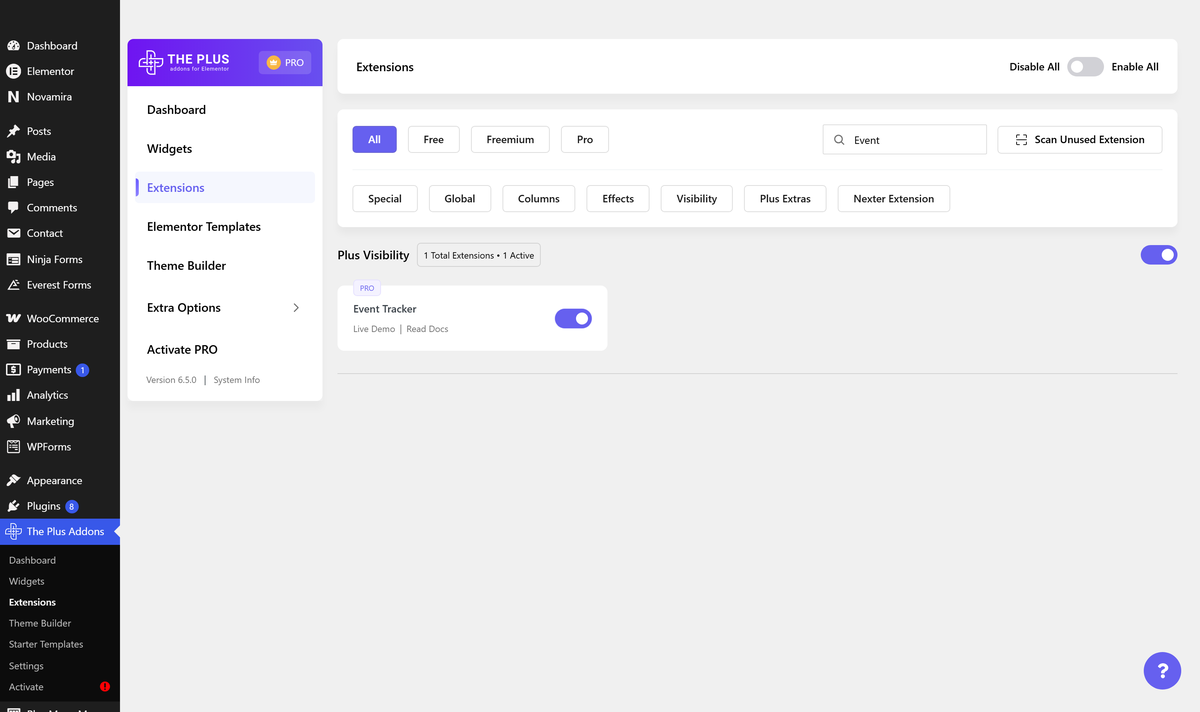This screenshot has width=1200, height=712.
Task: Filter by Columns category
Action: [539, 199]
